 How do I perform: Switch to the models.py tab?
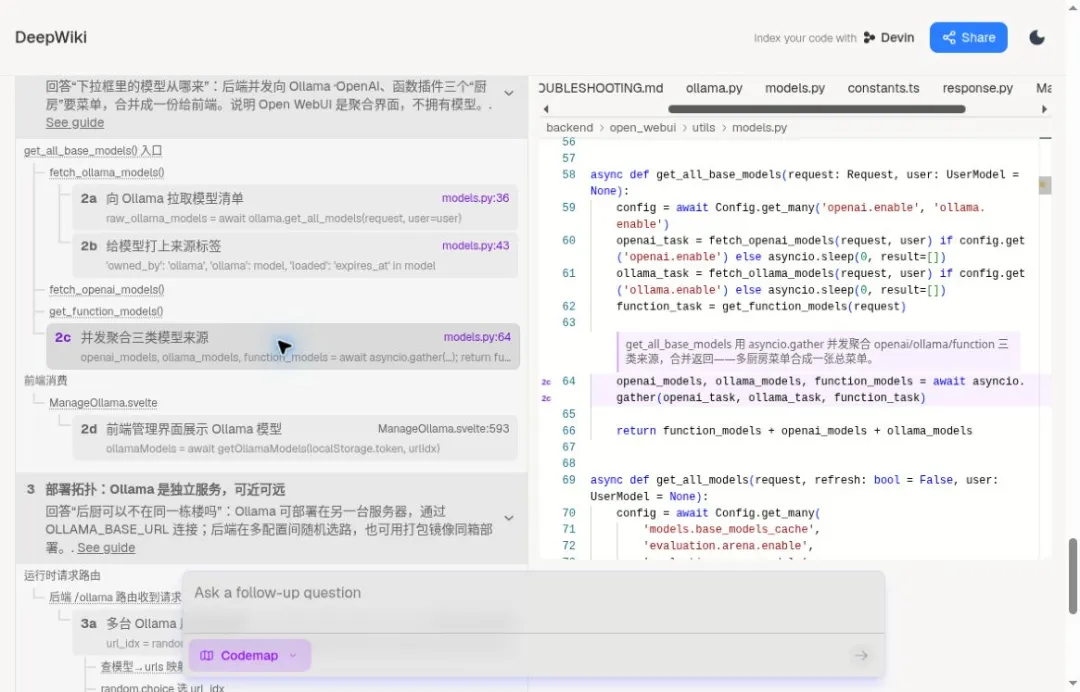click(x=795, y=88)
